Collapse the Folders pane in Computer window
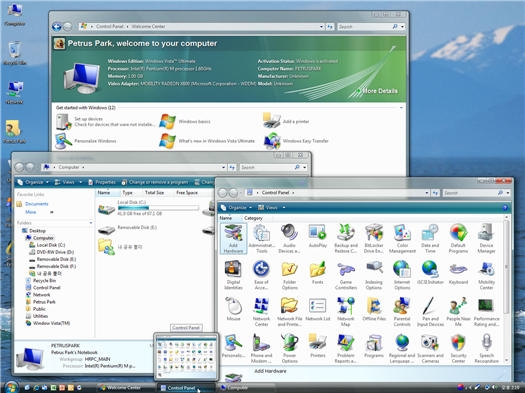This screenshot has height=393, width=525. 91,223
